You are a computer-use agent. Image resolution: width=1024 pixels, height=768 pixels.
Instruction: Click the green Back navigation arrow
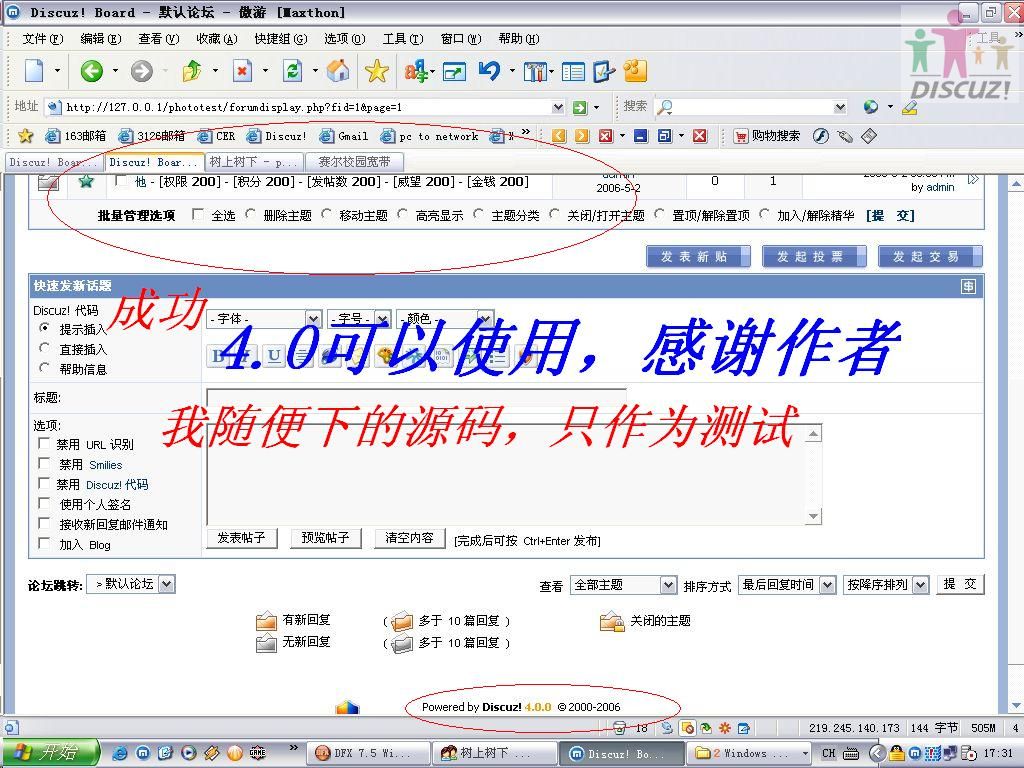click(91, 71)
